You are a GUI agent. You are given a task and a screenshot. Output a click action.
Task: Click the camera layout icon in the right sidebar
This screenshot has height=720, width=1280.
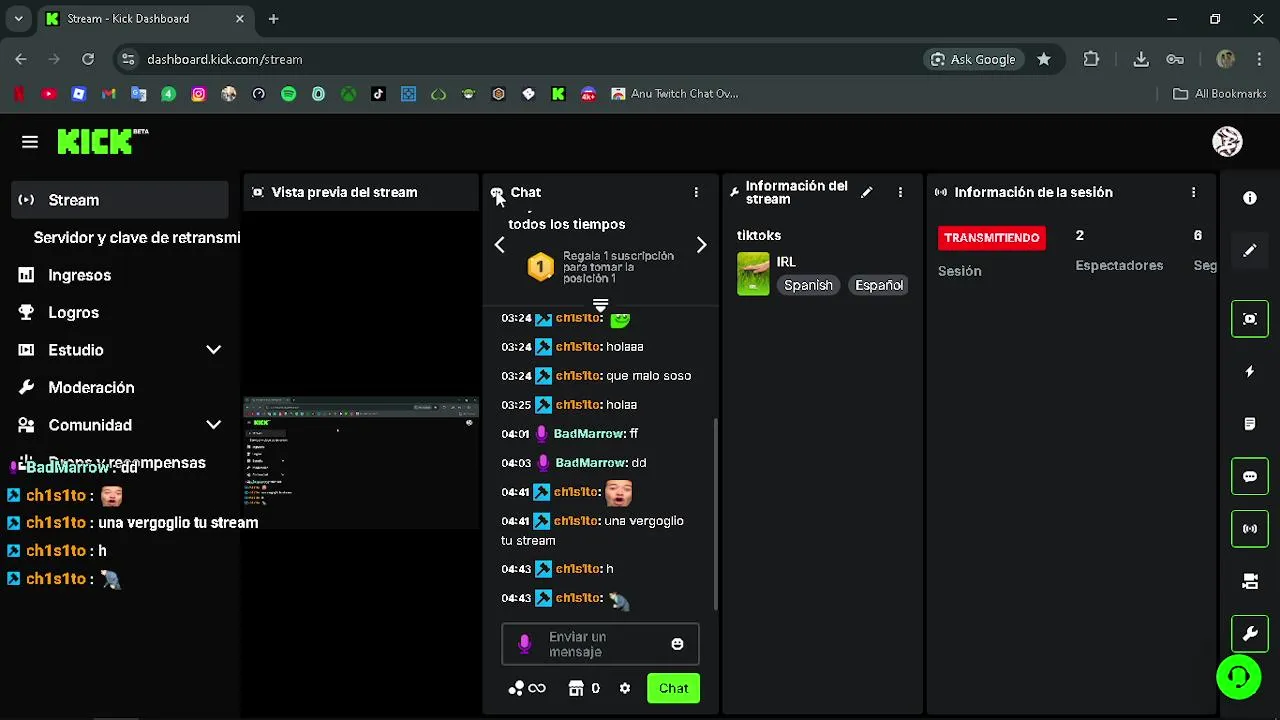pos(1250,582)
